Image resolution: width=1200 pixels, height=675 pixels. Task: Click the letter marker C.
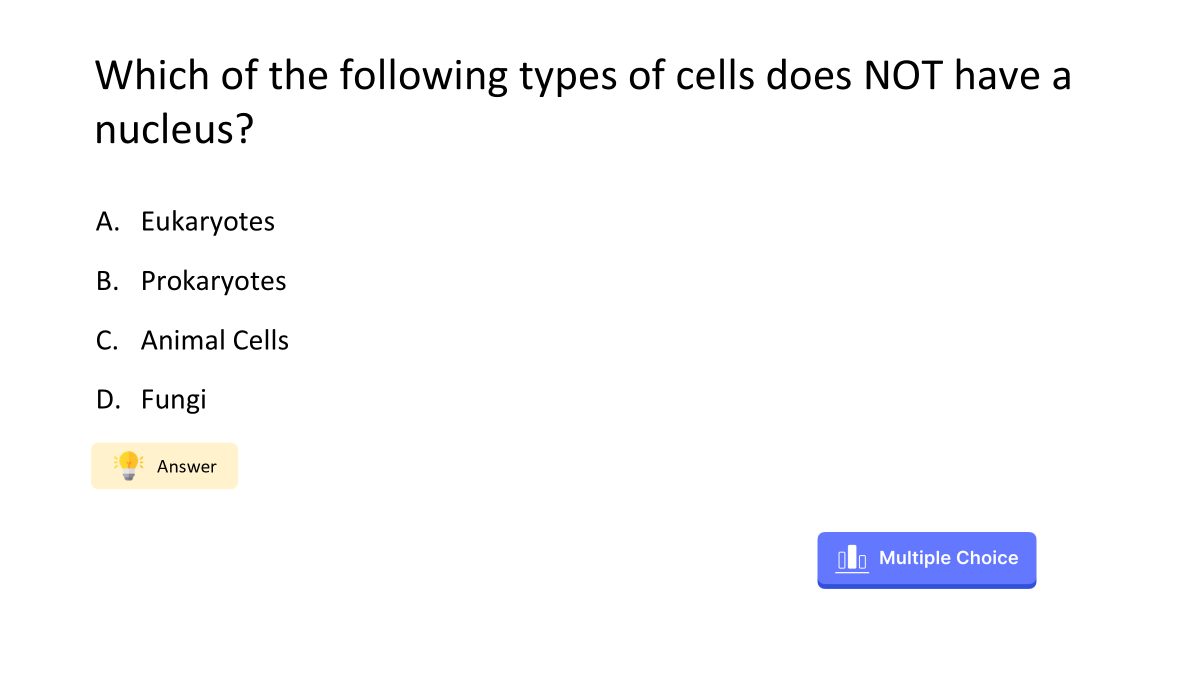107,340
